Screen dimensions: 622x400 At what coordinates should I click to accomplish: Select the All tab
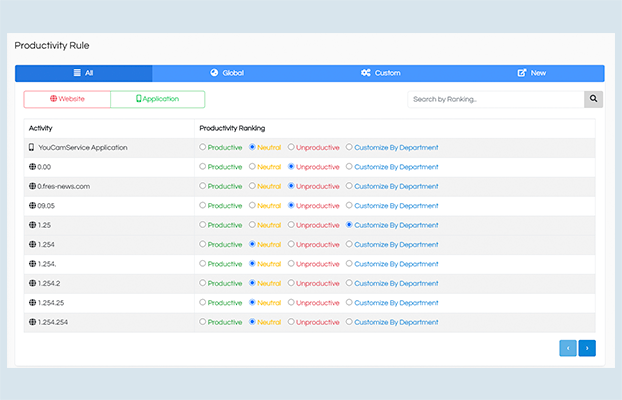coord(84,73)
